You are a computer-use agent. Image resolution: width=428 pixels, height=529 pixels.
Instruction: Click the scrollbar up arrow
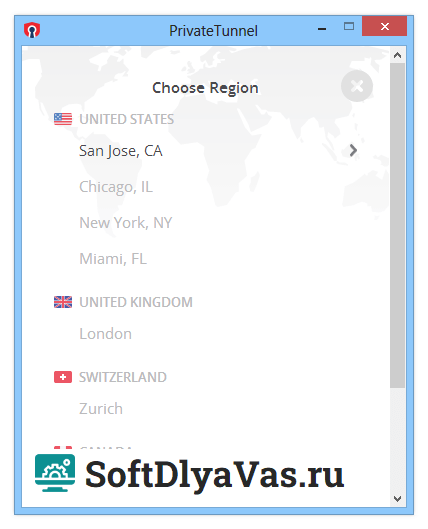397,55
